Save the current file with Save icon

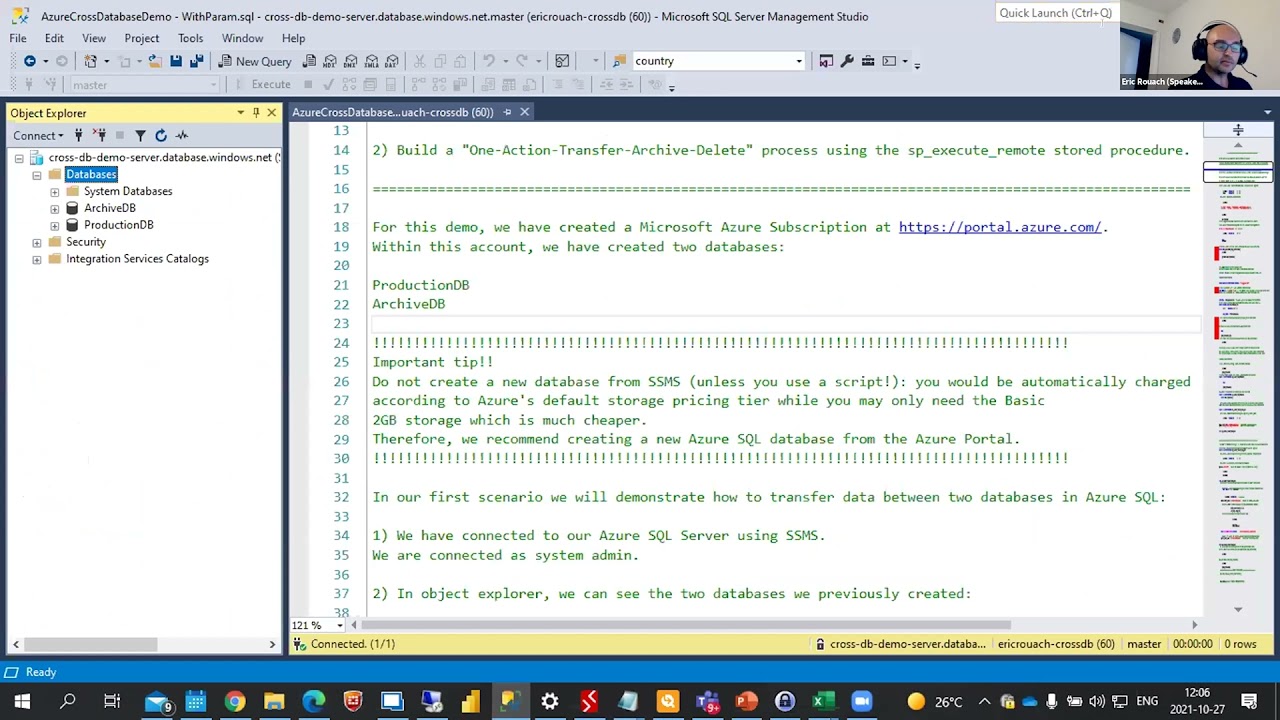[176, 61]
